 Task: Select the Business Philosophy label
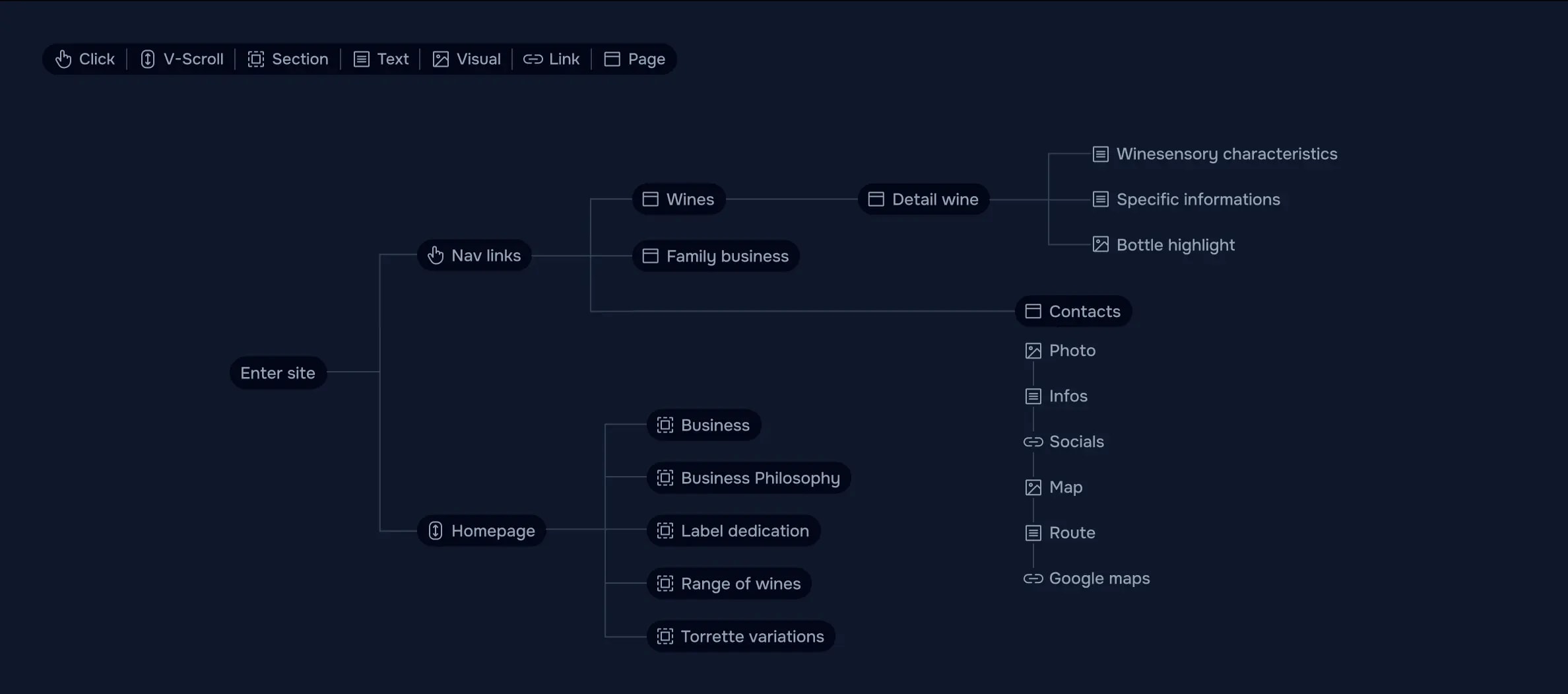tap(760, 479)
